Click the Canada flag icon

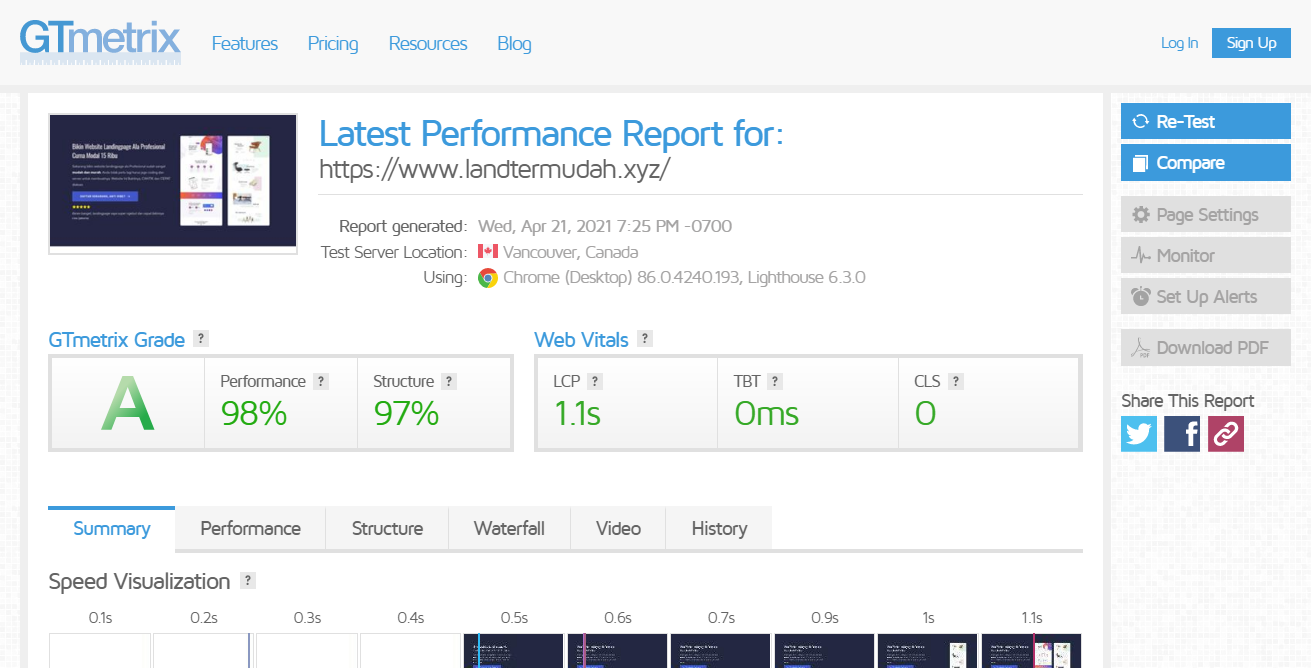[x=488, y=252]
